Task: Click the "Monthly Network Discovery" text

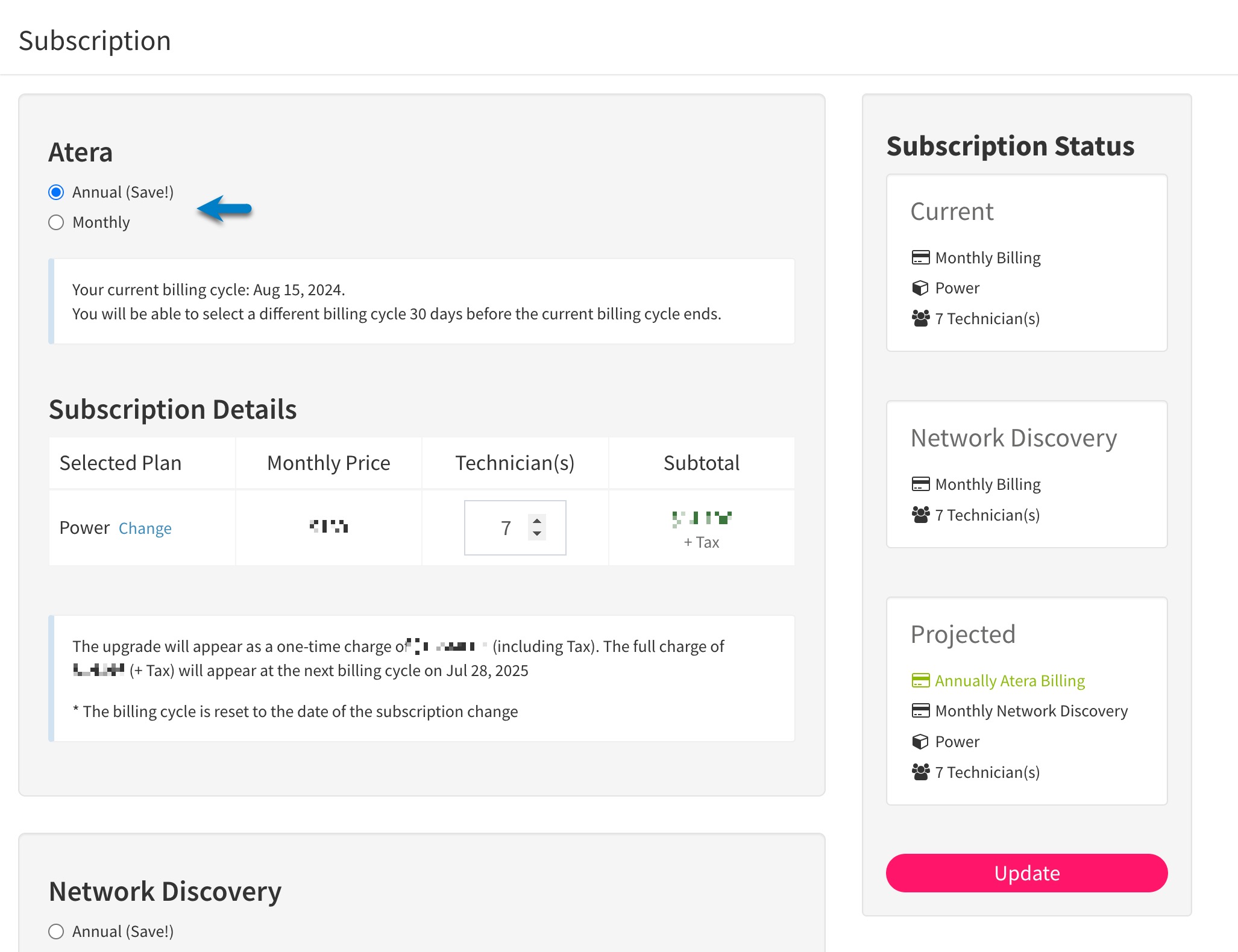Action: pyautogui.click(x=1031, y=711)
